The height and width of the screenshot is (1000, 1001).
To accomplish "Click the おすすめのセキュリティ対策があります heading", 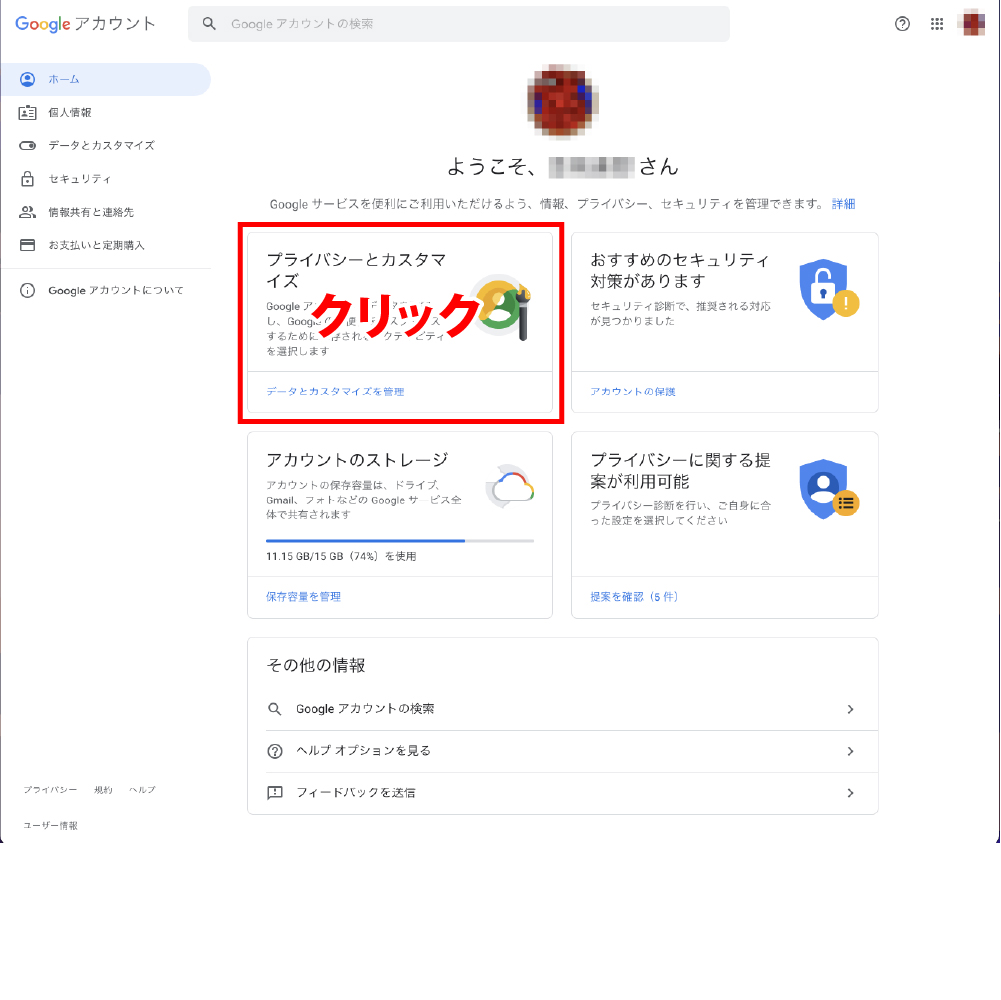I will tap(680, 270).
